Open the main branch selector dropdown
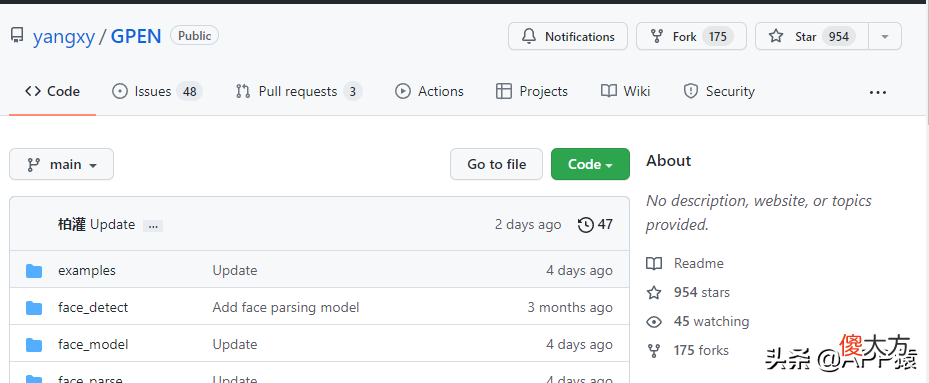 click(62, 164)
